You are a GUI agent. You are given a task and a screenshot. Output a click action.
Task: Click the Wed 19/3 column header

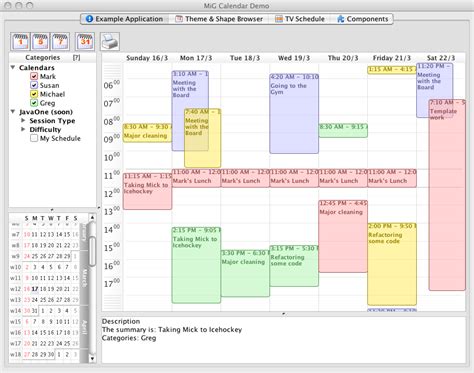pyautogui.click(x=294, y=58)
